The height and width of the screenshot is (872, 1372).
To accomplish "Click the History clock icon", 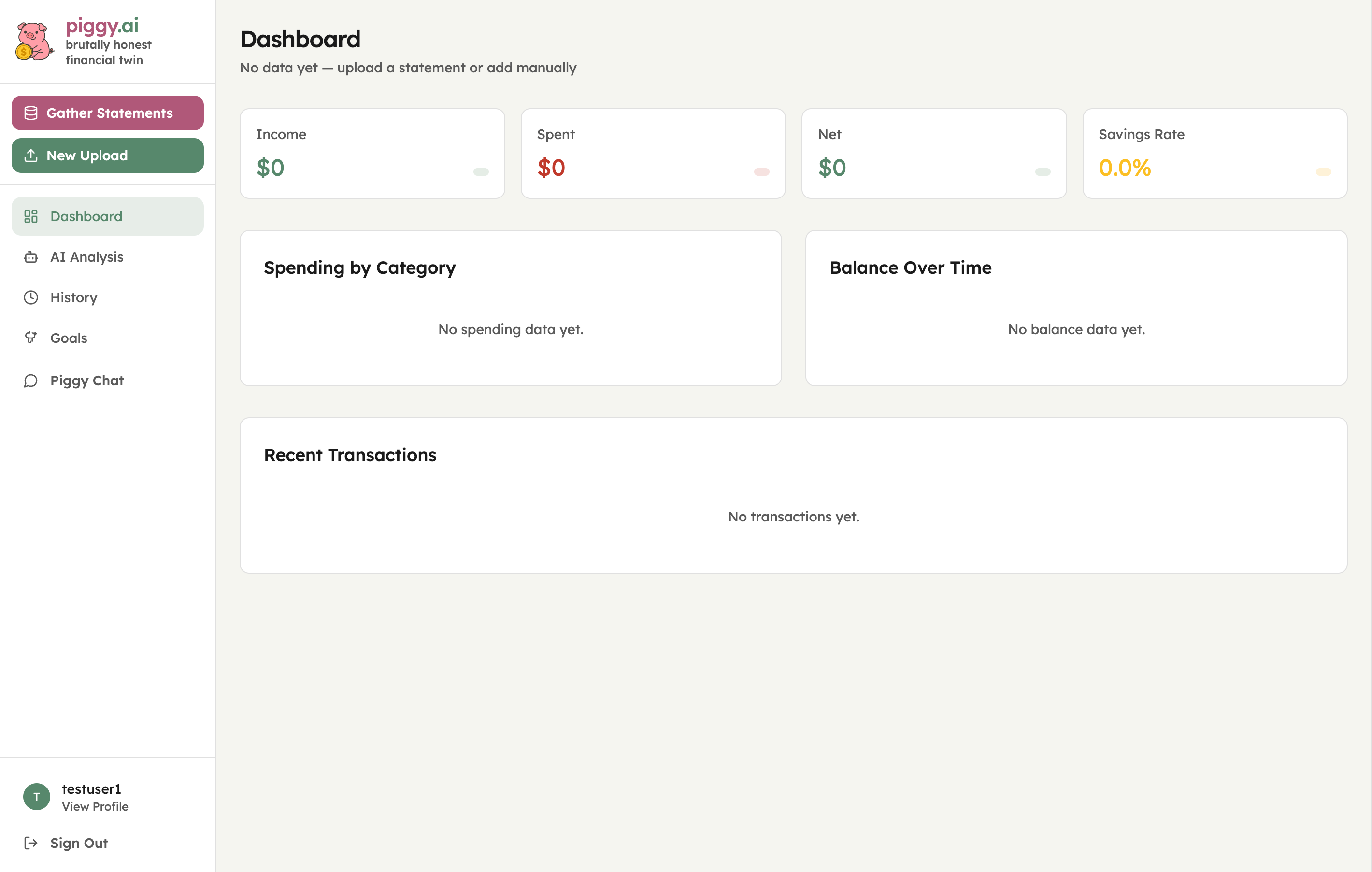I will click(31, 298).
